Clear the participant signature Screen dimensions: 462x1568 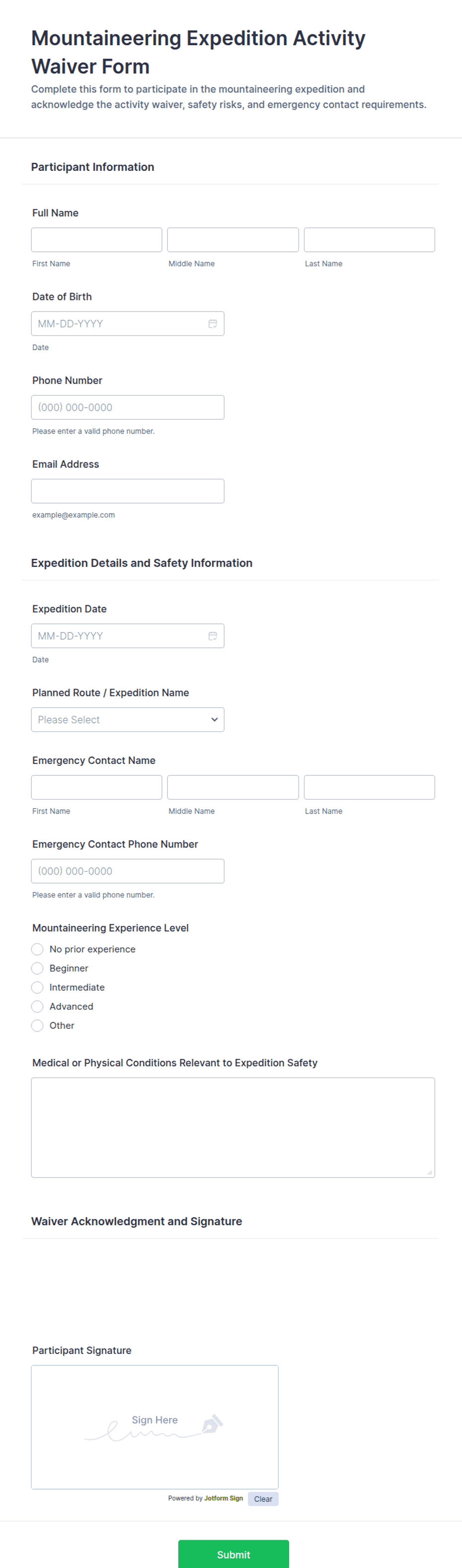(263, 1498)
